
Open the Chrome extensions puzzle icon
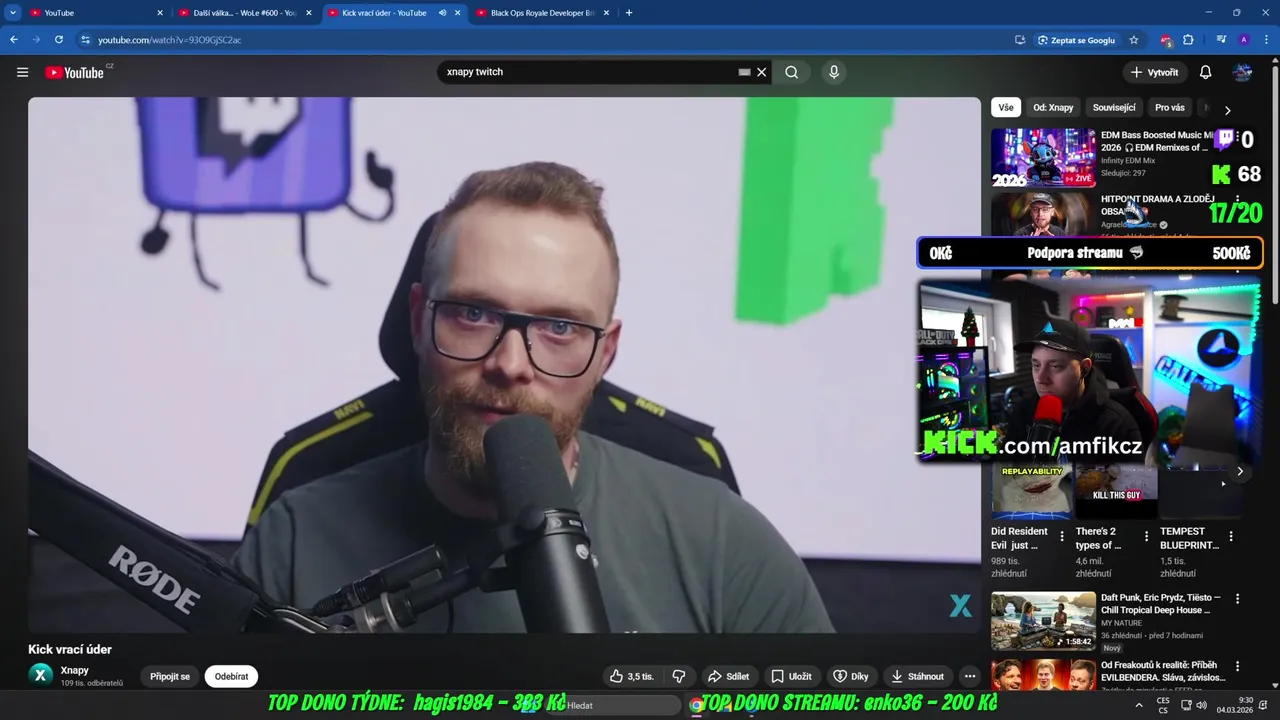[x=1188, y=40]
